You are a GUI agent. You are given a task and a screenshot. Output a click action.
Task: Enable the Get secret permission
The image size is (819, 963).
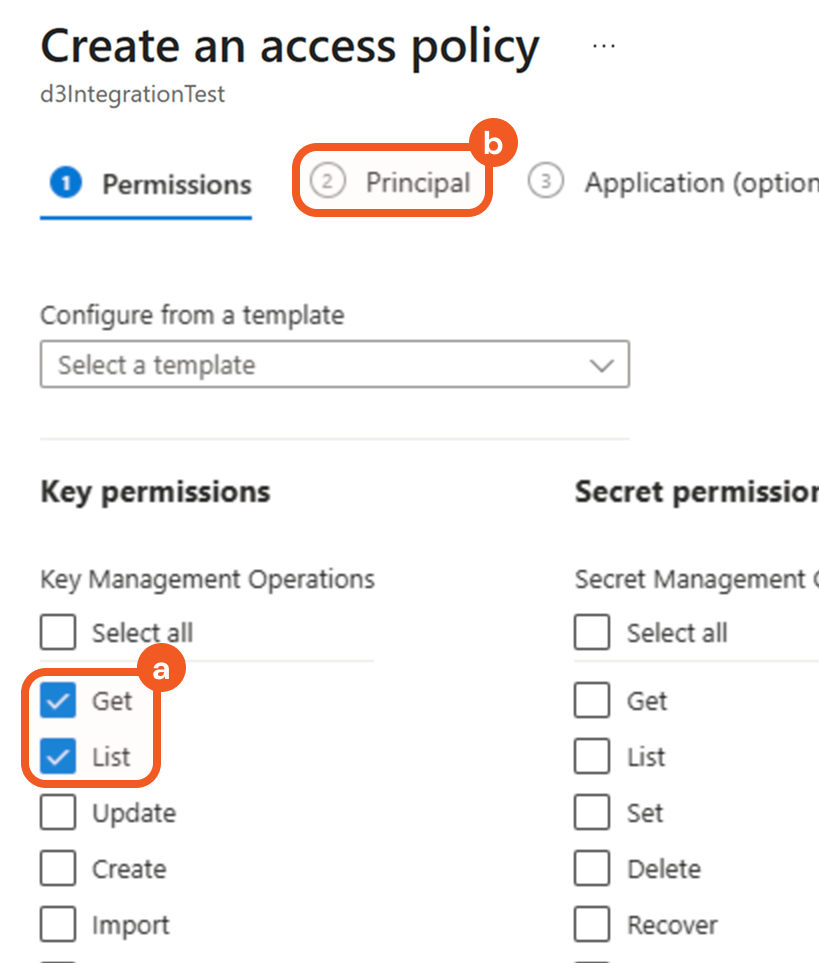pos(592,701)
